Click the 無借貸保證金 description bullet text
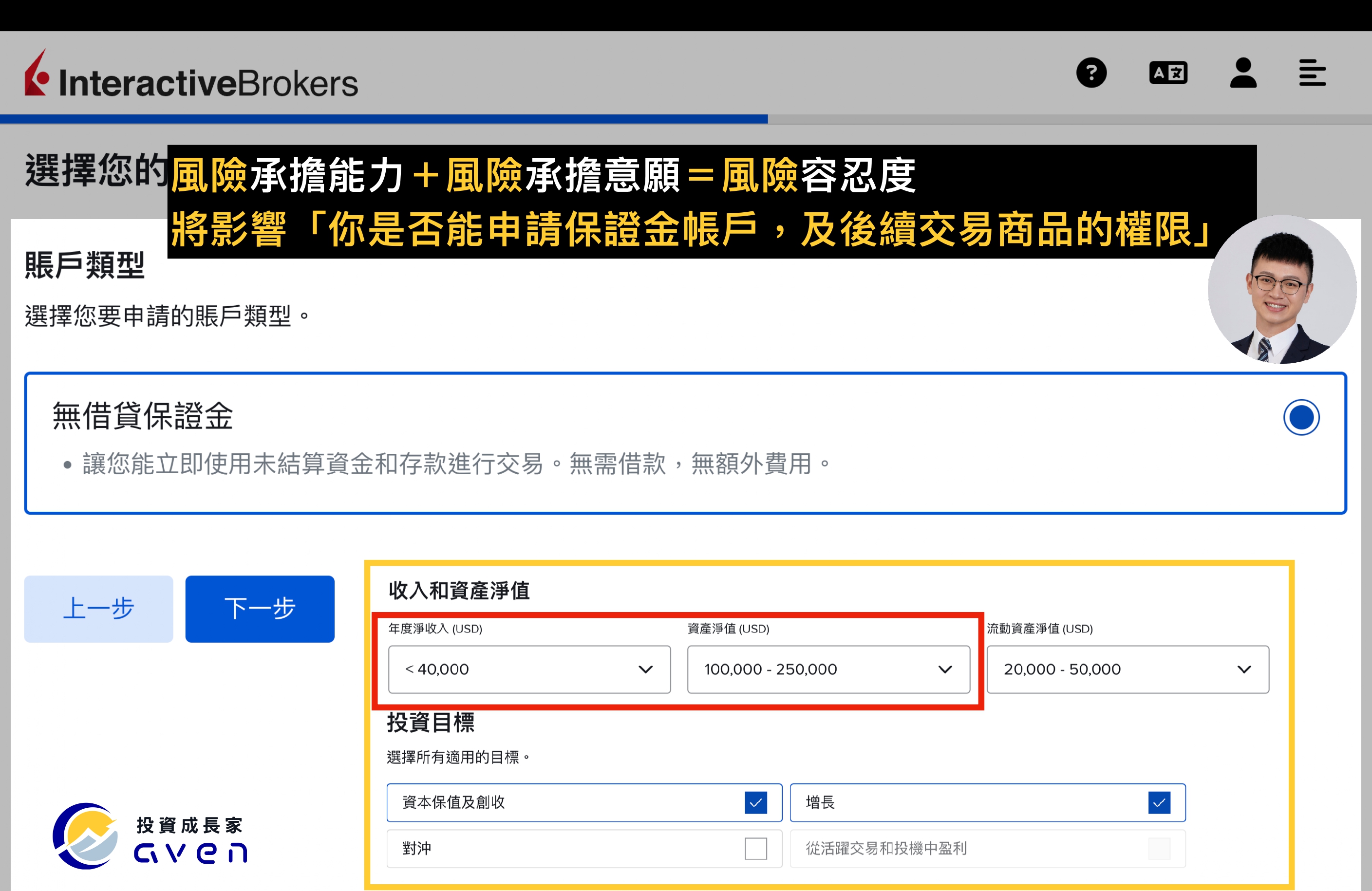1372x891 pixels. tap(456, 464)
